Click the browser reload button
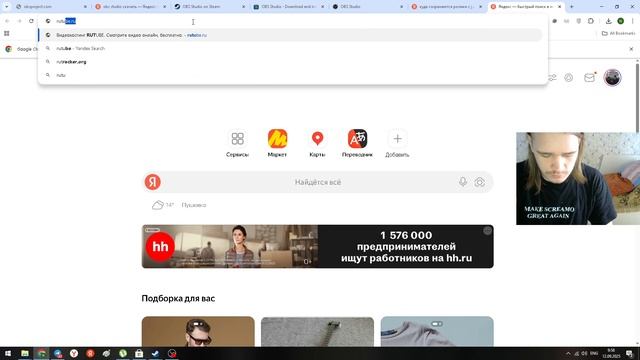Viewport: 640px width, 360px height. pyautogui.click(x=31, y=21)
